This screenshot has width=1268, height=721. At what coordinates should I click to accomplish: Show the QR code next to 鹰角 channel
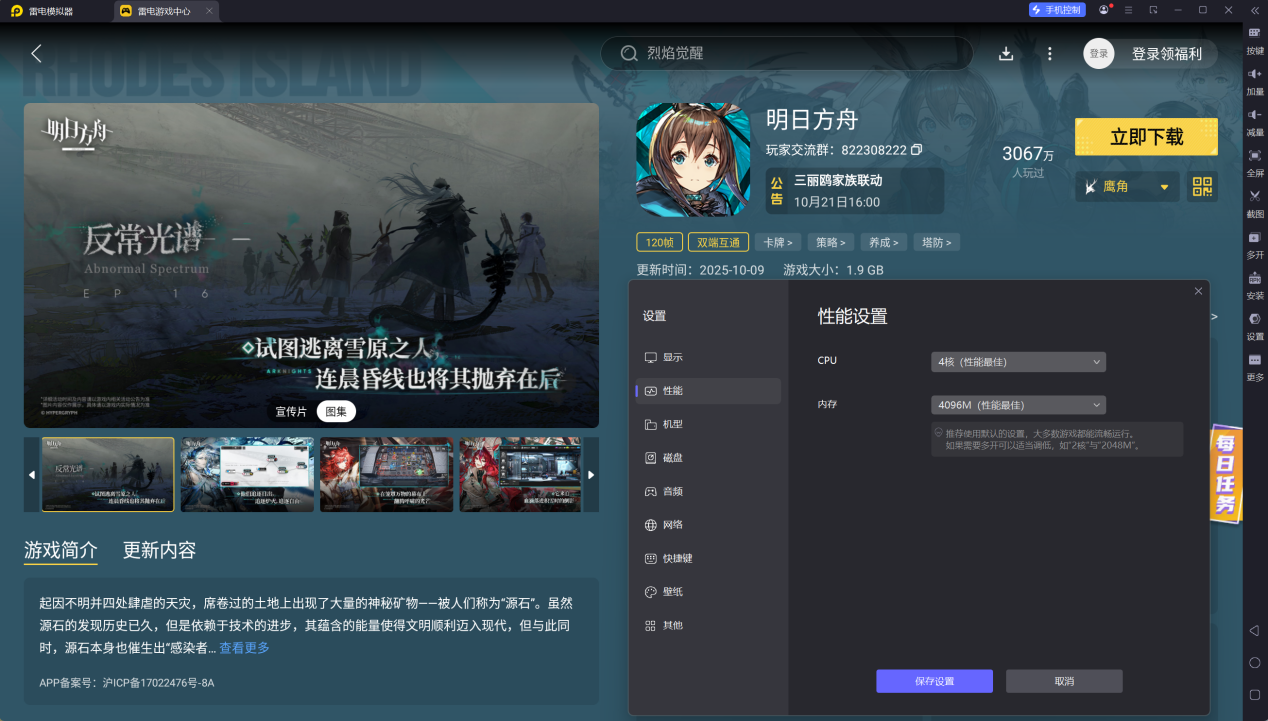click(1201, 186)
